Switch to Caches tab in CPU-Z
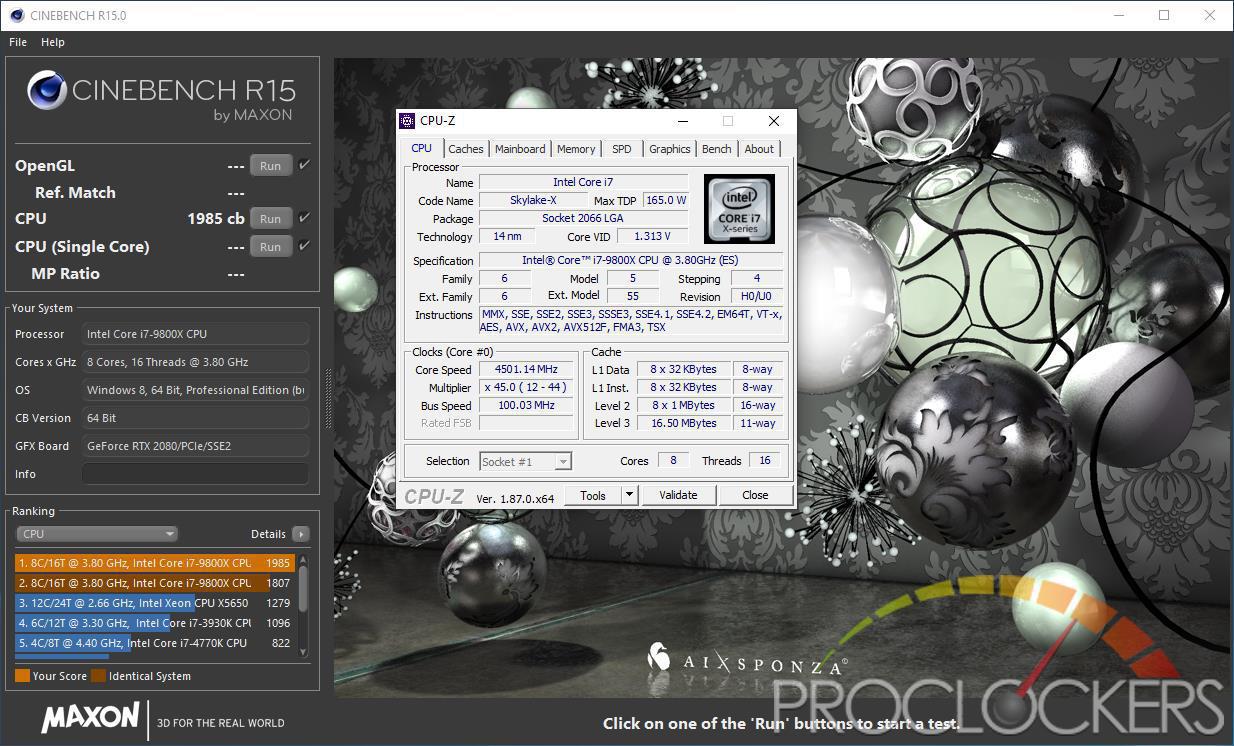This screenshot has height=746, width=1234. [466, 149]
